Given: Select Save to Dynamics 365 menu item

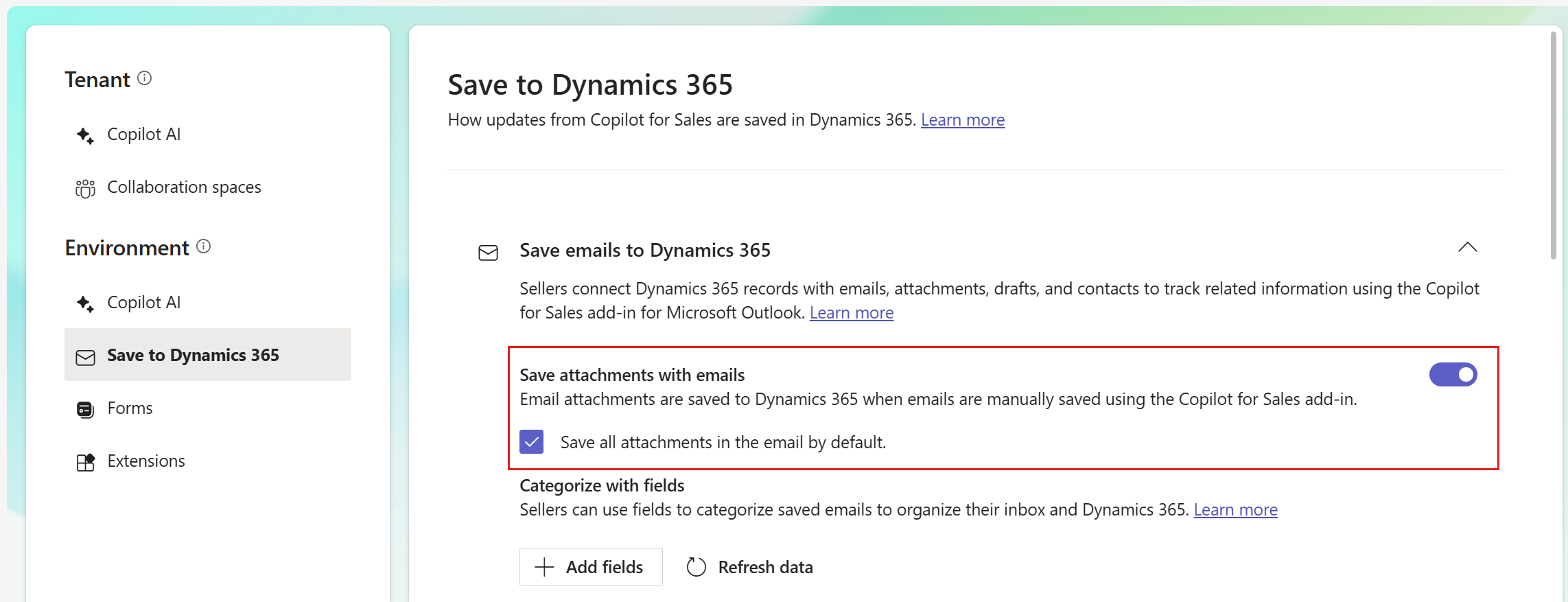Looking at the screenshot, I should (207, 355).
